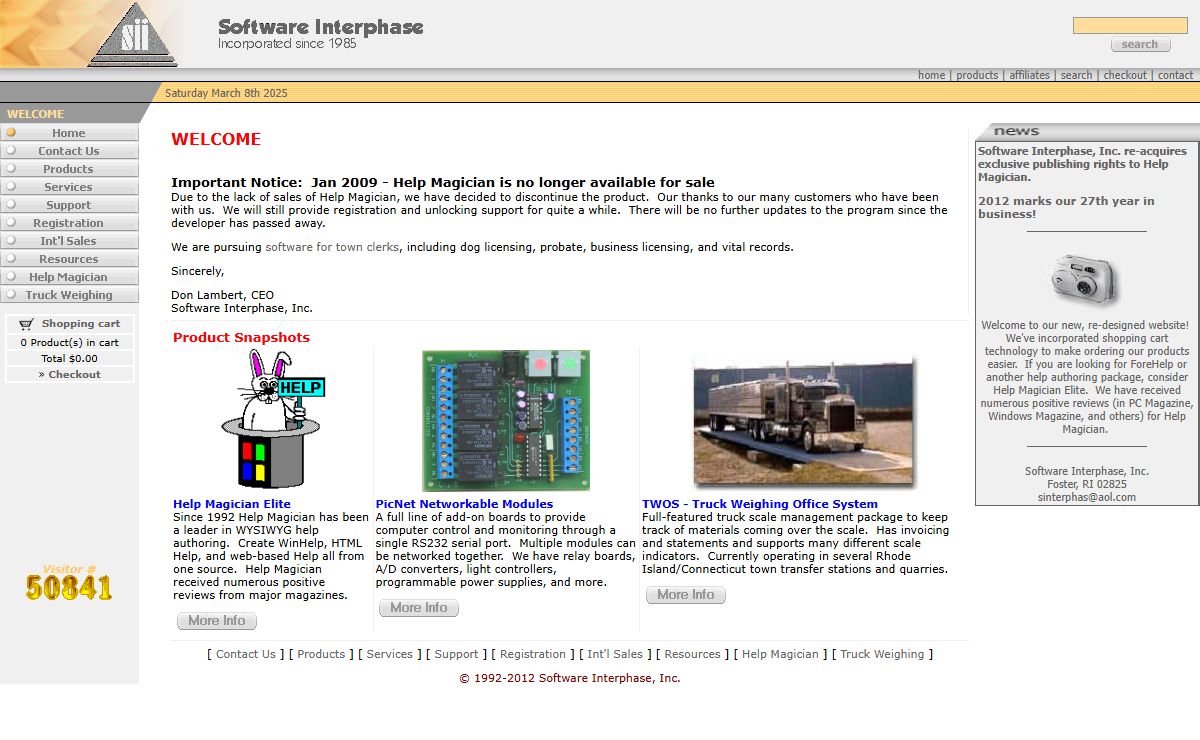Select Int'l Sales in the left sidebar

[x=69, y=241]
